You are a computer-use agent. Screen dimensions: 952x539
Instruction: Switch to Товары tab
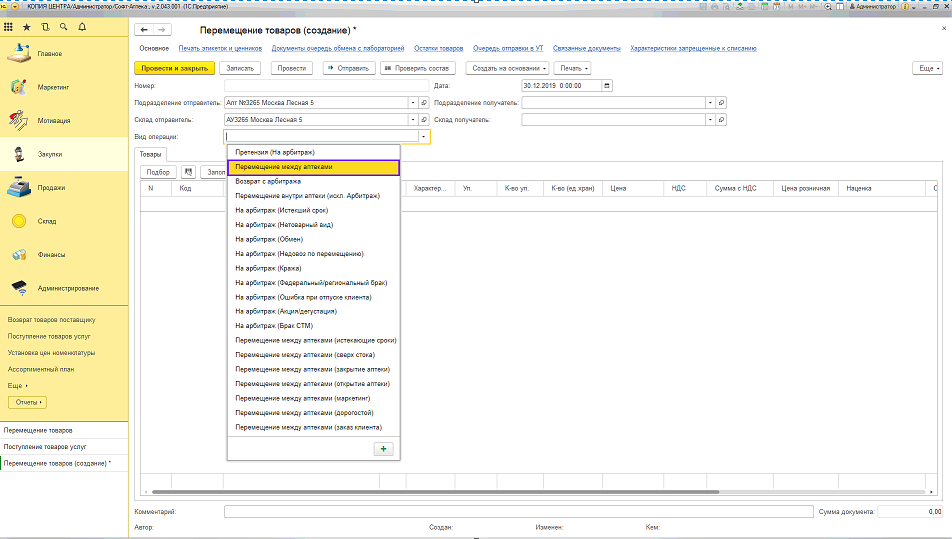coord(150,154)
